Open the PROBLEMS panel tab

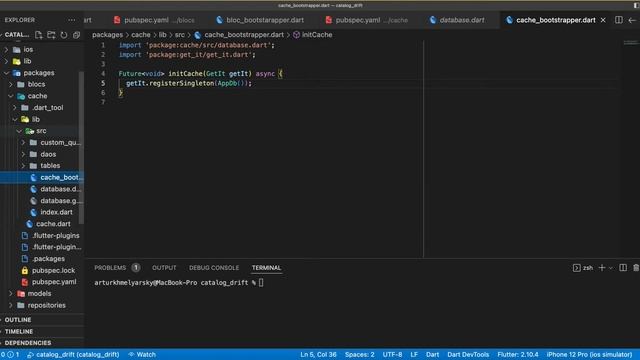110,268
